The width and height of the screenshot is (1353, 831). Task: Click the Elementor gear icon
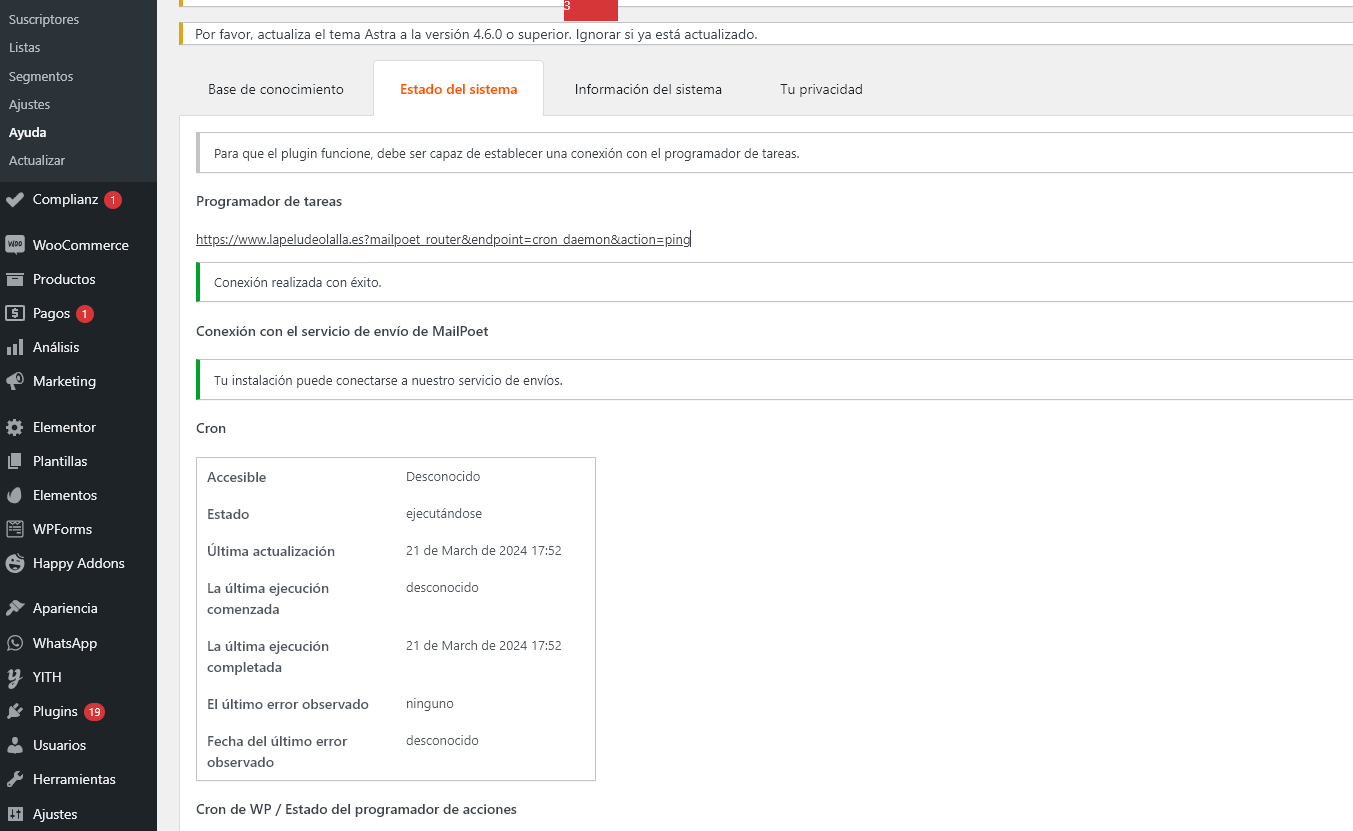click(15, 427)
